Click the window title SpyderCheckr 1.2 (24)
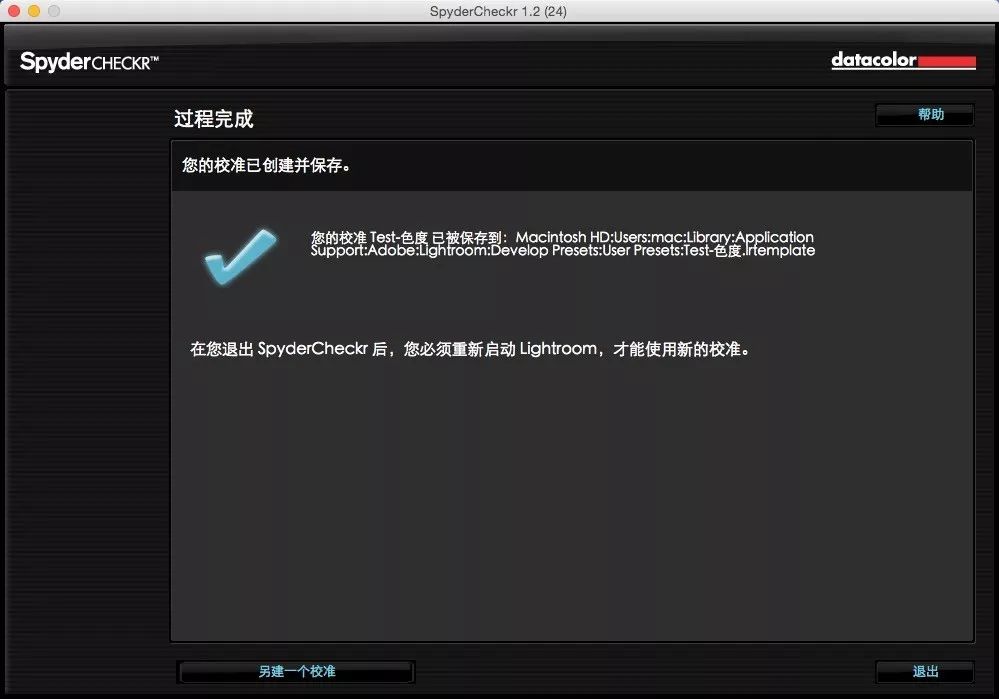Image resolution: width=999 pixels, height=699 pixels. (498, 11)
